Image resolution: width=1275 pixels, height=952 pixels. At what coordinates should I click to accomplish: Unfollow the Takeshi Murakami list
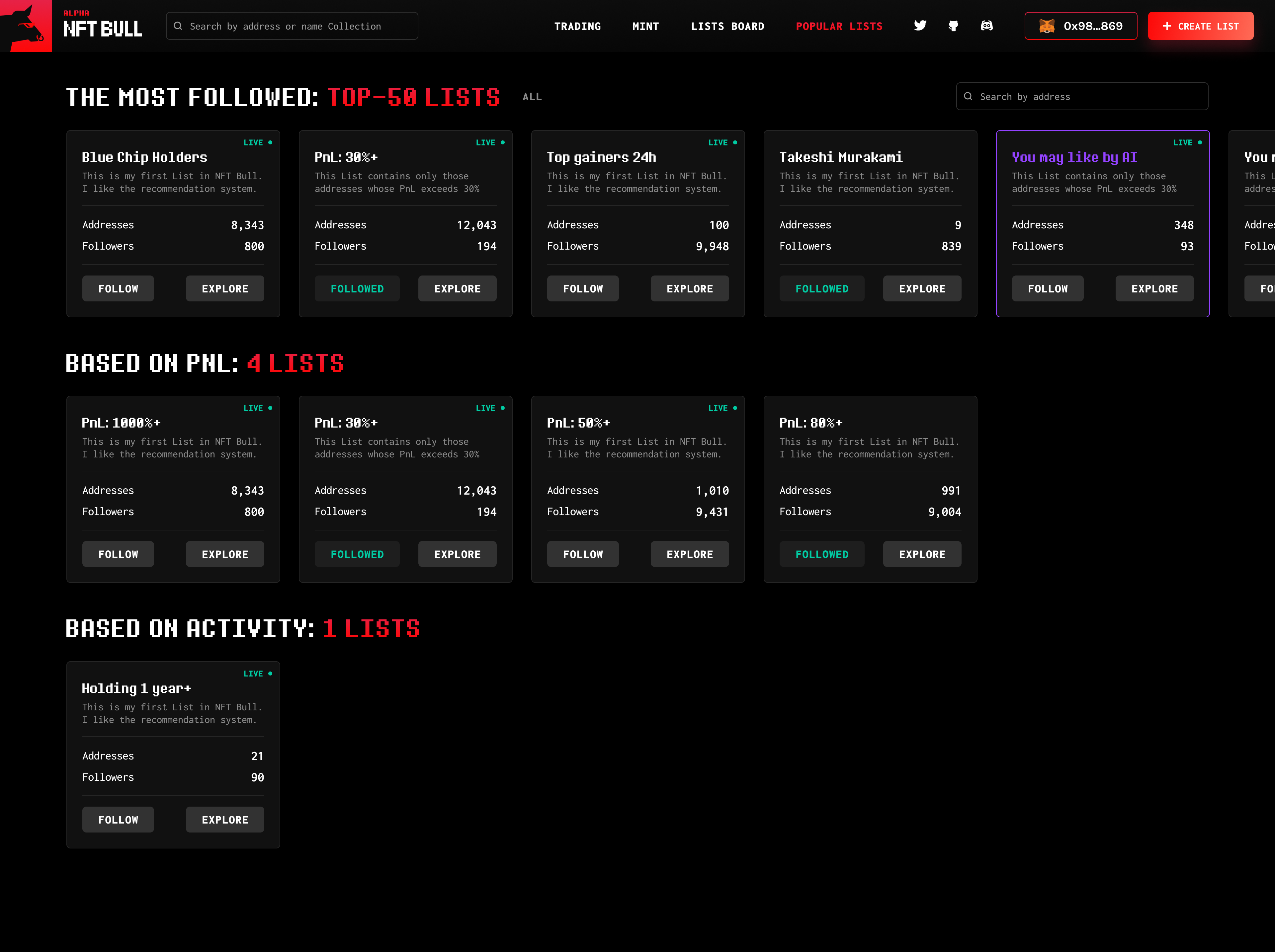point(821,289)
